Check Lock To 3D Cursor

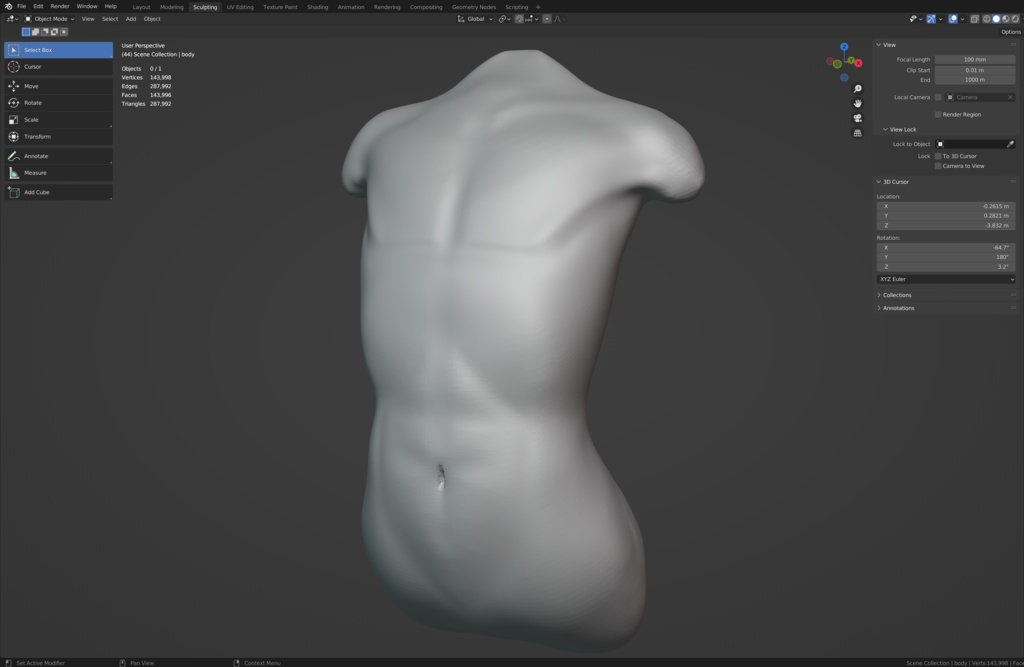(938, 156)
